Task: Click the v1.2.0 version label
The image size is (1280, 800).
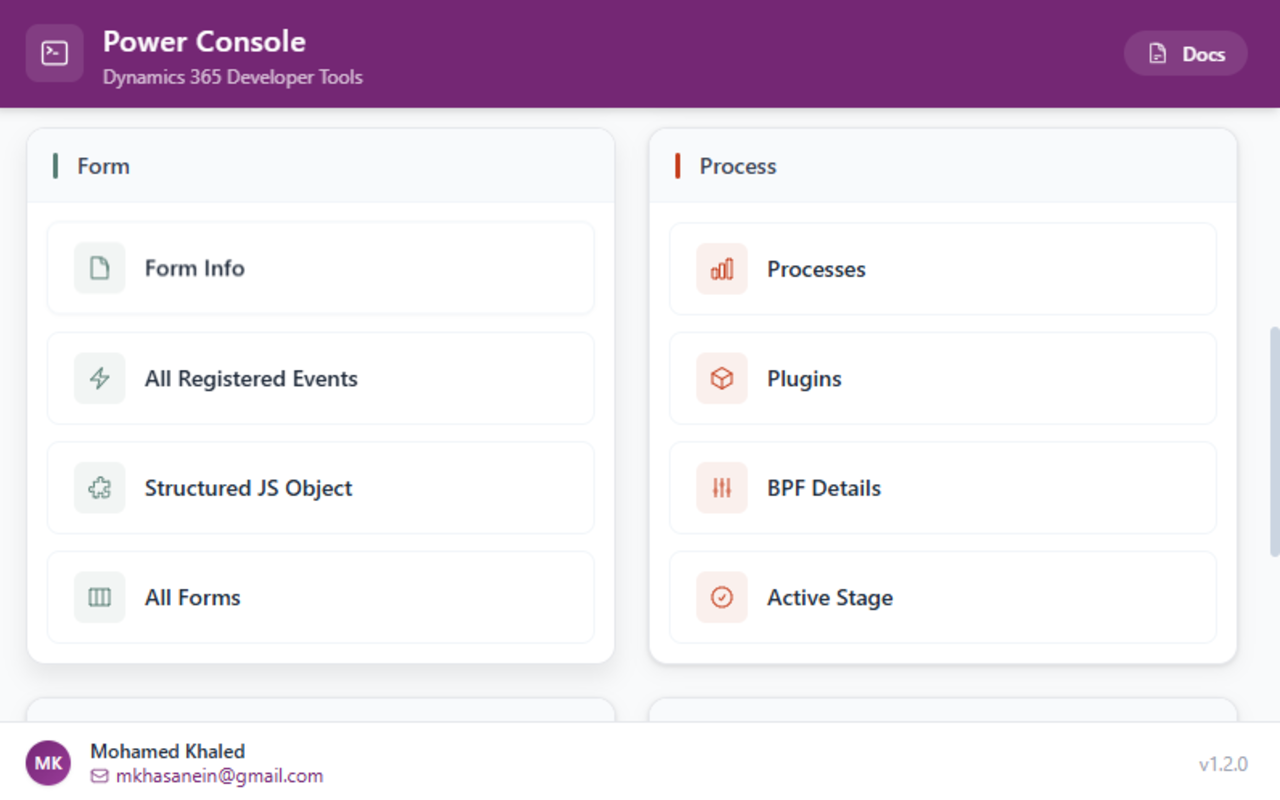Action: click(x=1223, y=764)
